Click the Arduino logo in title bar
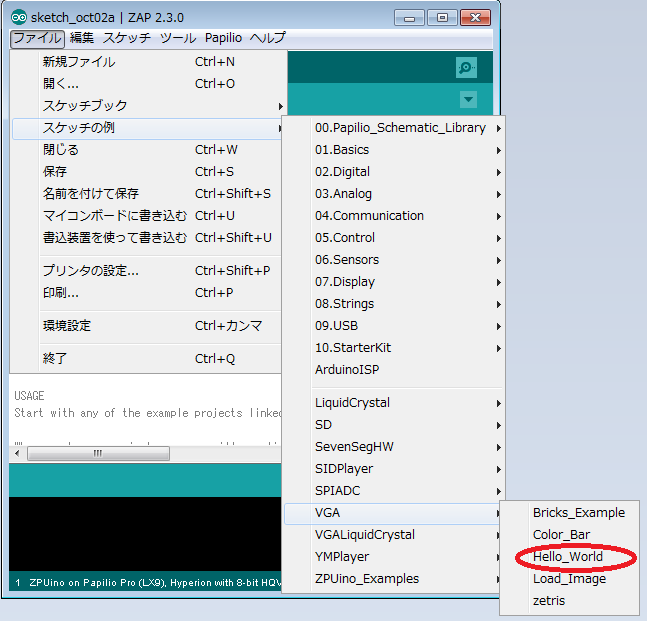 tap(19, 18)
